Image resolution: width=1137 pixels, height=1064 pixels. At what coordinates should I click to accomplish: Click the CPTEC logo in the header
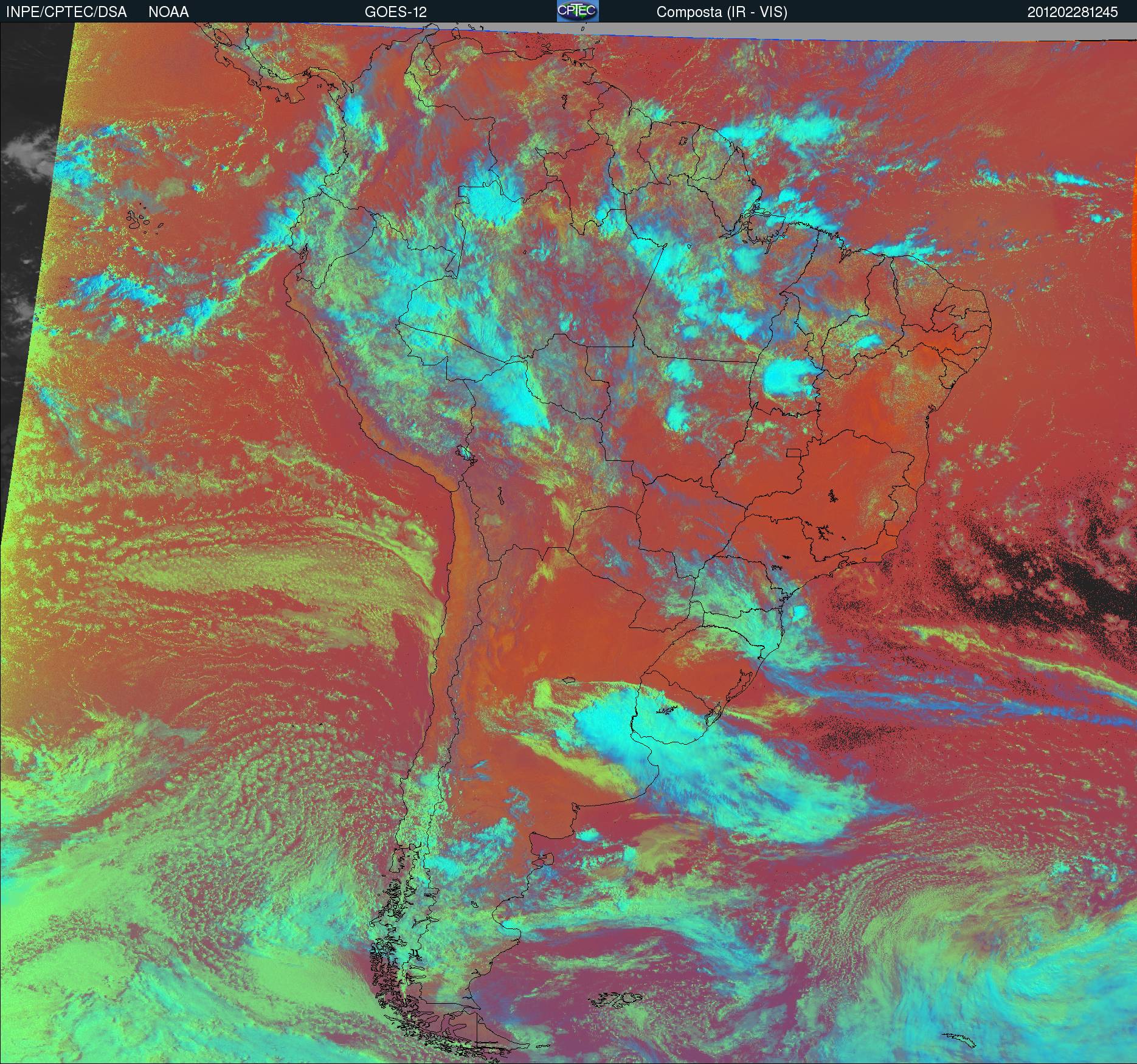point(578,11)
